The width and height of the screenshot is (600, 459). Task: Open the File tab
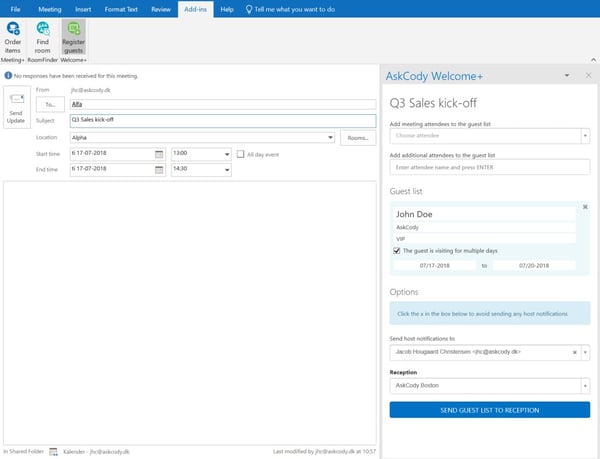[x=15, y=9]
